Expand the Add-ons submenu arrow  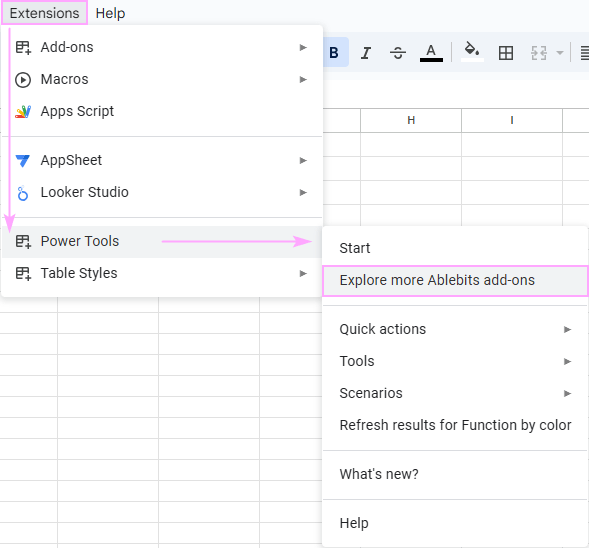click(x=303, y=47)
